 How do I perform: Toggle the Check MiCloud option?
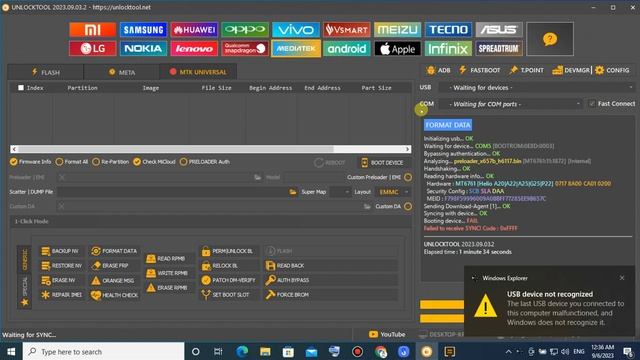point(137,162)
